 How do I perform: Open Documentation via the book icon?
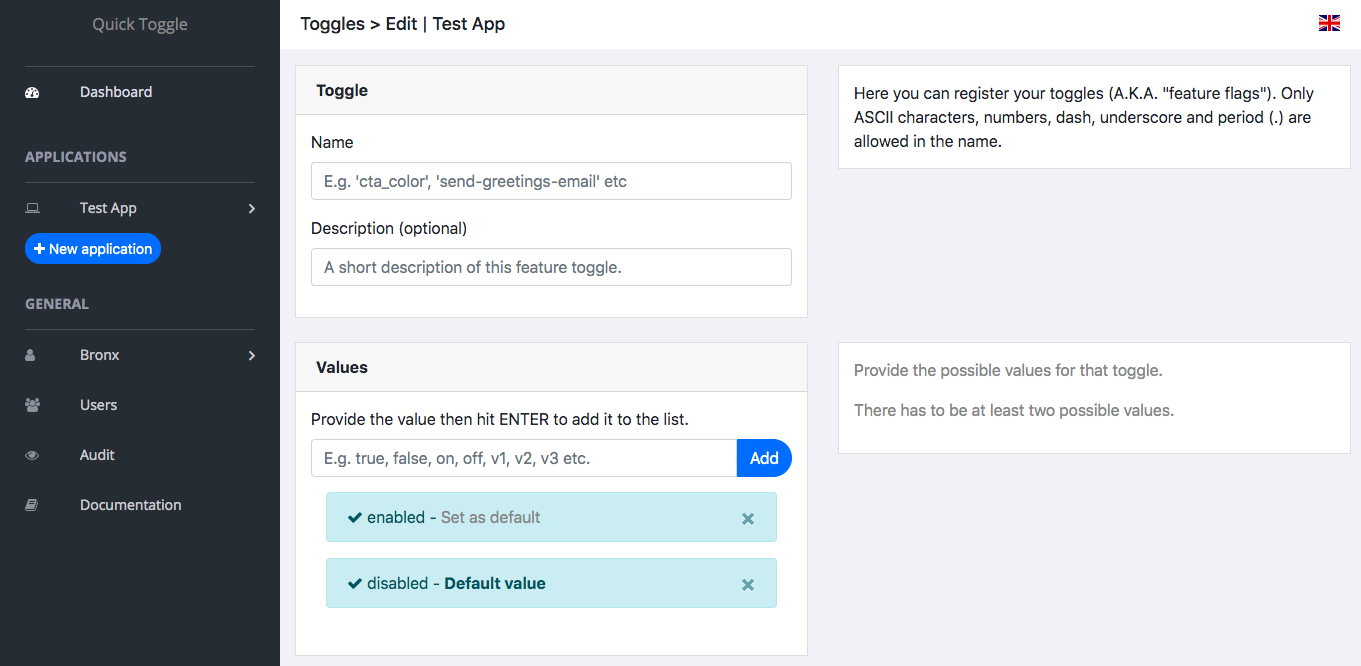[31, 504]
